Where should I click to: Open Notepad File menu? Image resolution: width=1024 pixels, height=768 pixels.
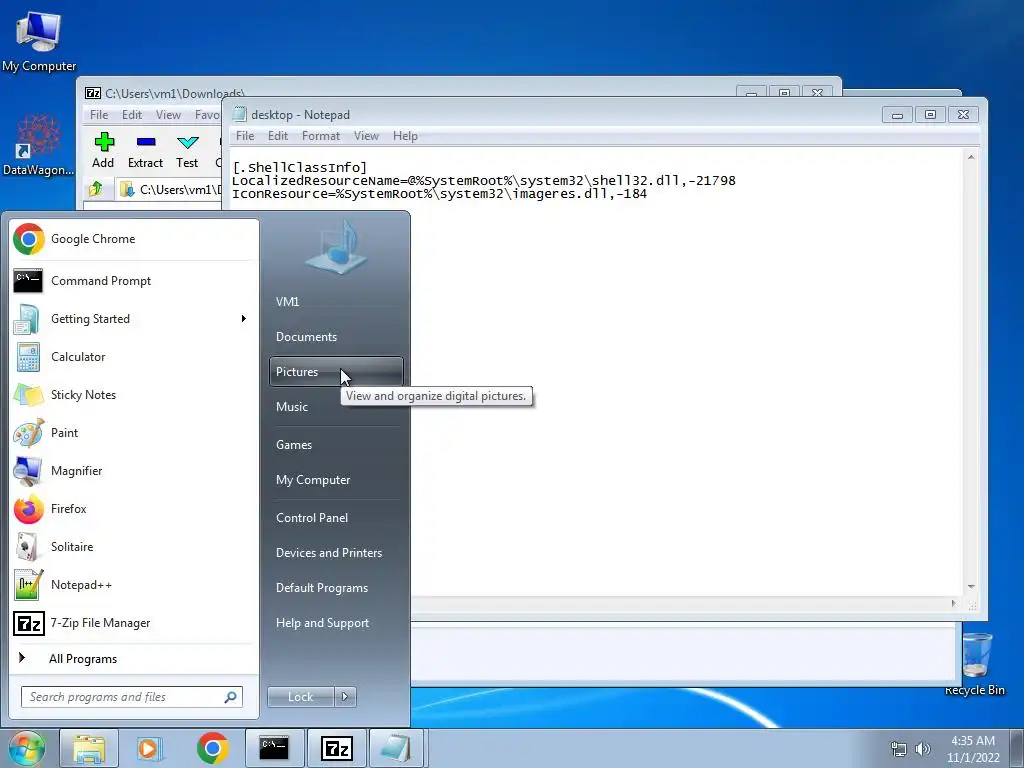[x=245, y=136]
